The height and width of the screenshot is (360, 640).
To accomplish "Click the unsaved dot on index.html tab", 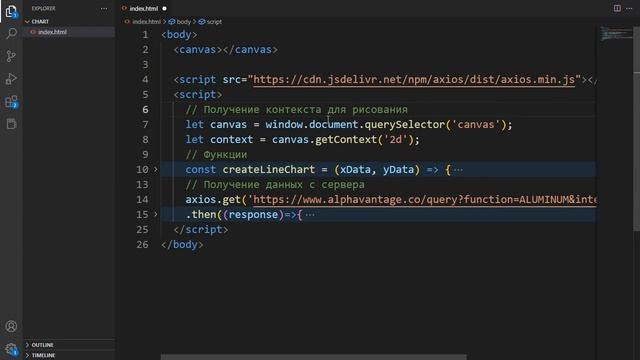I will pos(164,8).
